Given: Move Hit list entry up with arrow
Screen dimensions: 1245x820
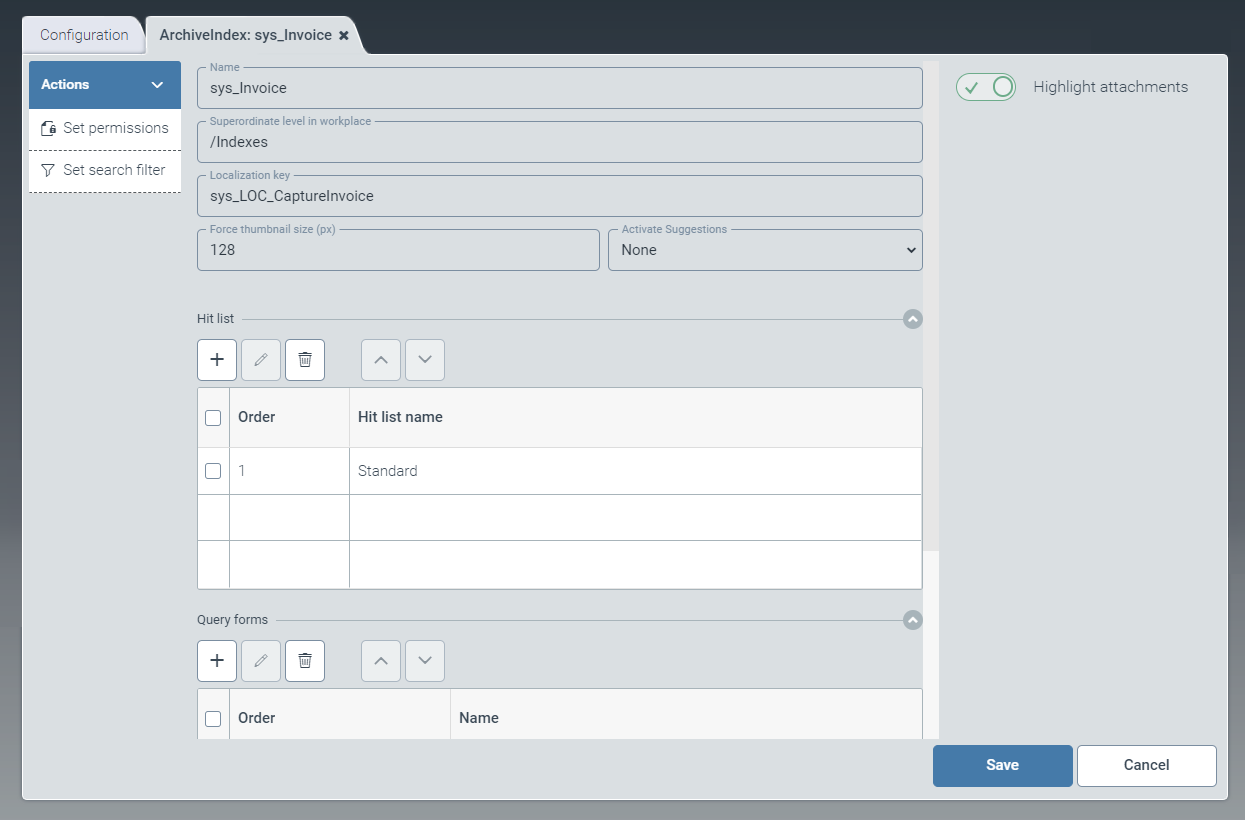Looking at the screenshot, I should pyautogui.click(x=381, y=360).
